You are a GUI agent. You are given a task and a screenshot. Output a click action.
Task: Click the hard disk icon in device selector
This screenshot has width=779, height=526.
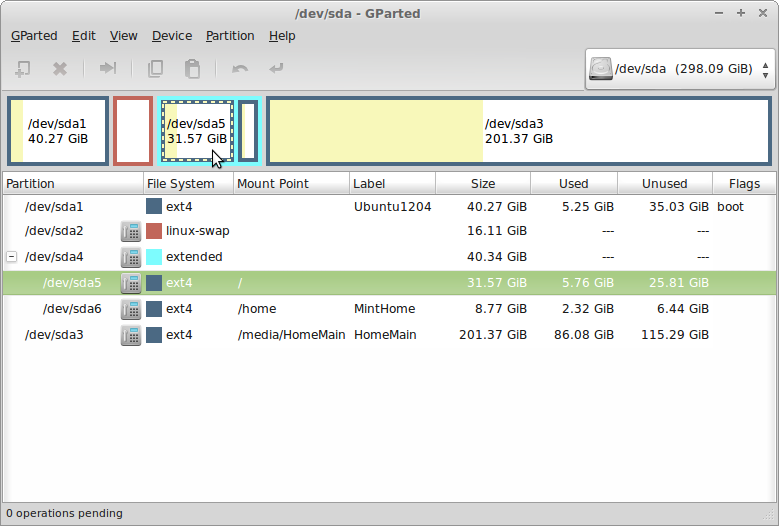[600, 69]
